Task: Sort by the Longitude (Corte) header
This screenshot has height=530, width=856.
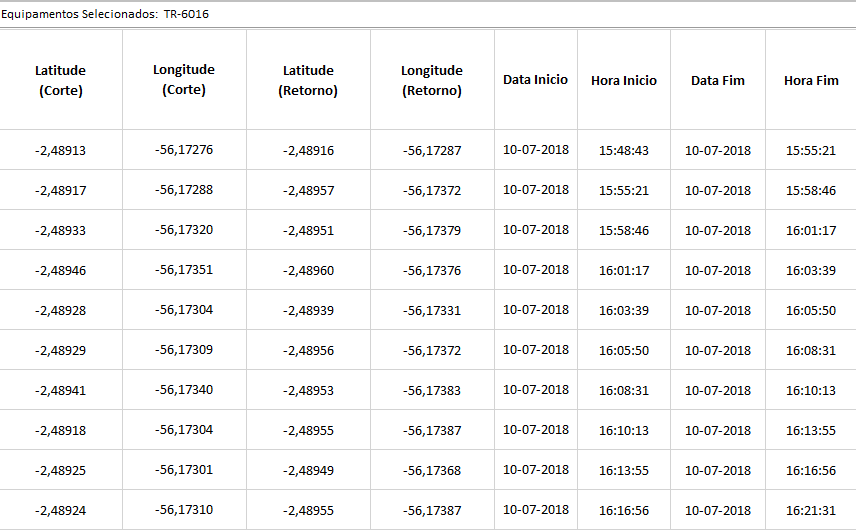Action: point(184,79)
